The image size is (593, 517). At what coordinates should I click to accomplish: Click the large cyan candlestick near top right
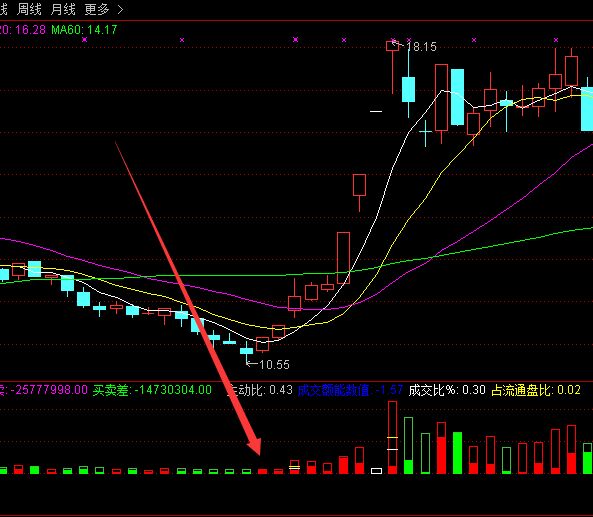[458, 97]
